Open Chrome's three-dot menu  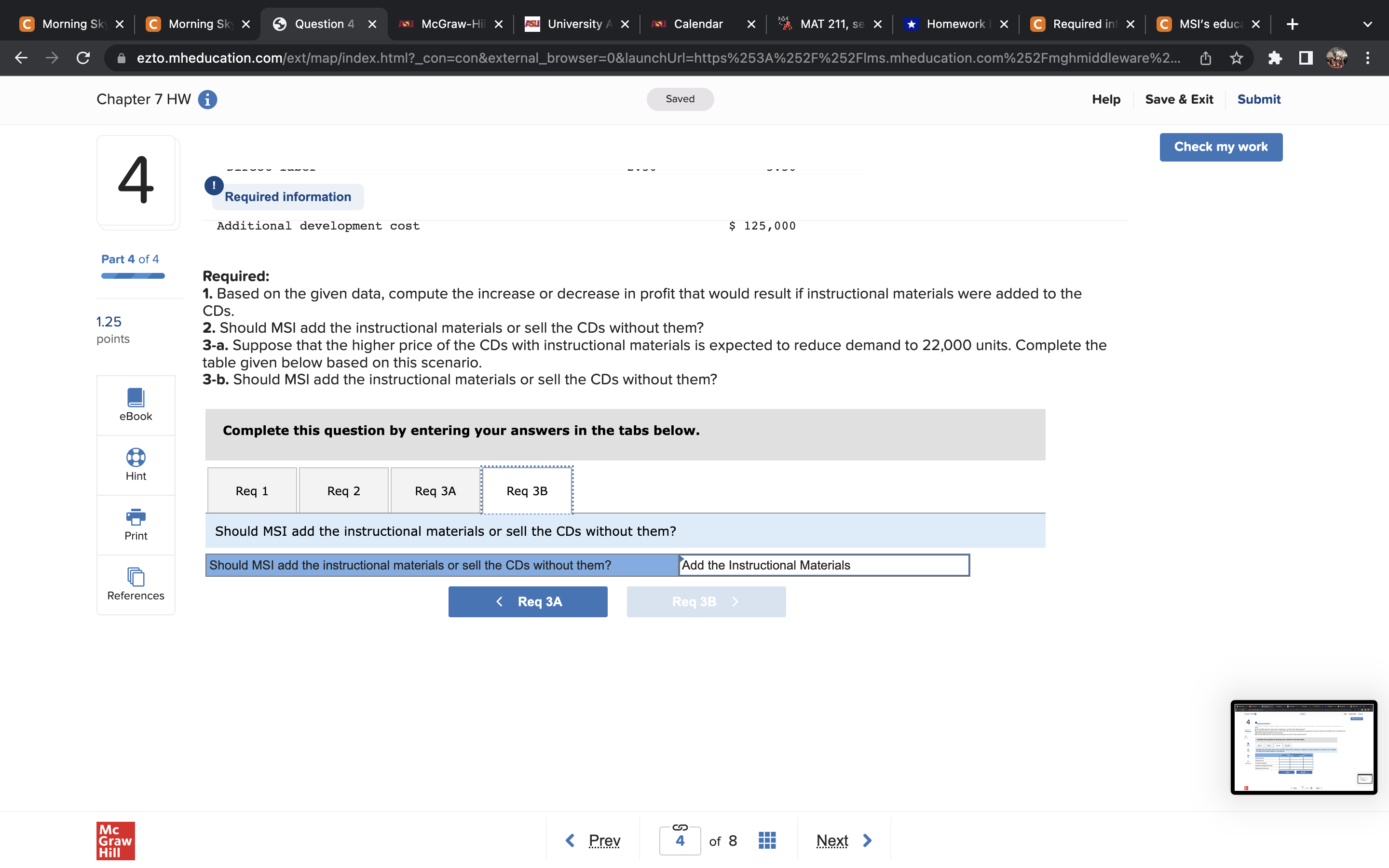pos(1368,57)
